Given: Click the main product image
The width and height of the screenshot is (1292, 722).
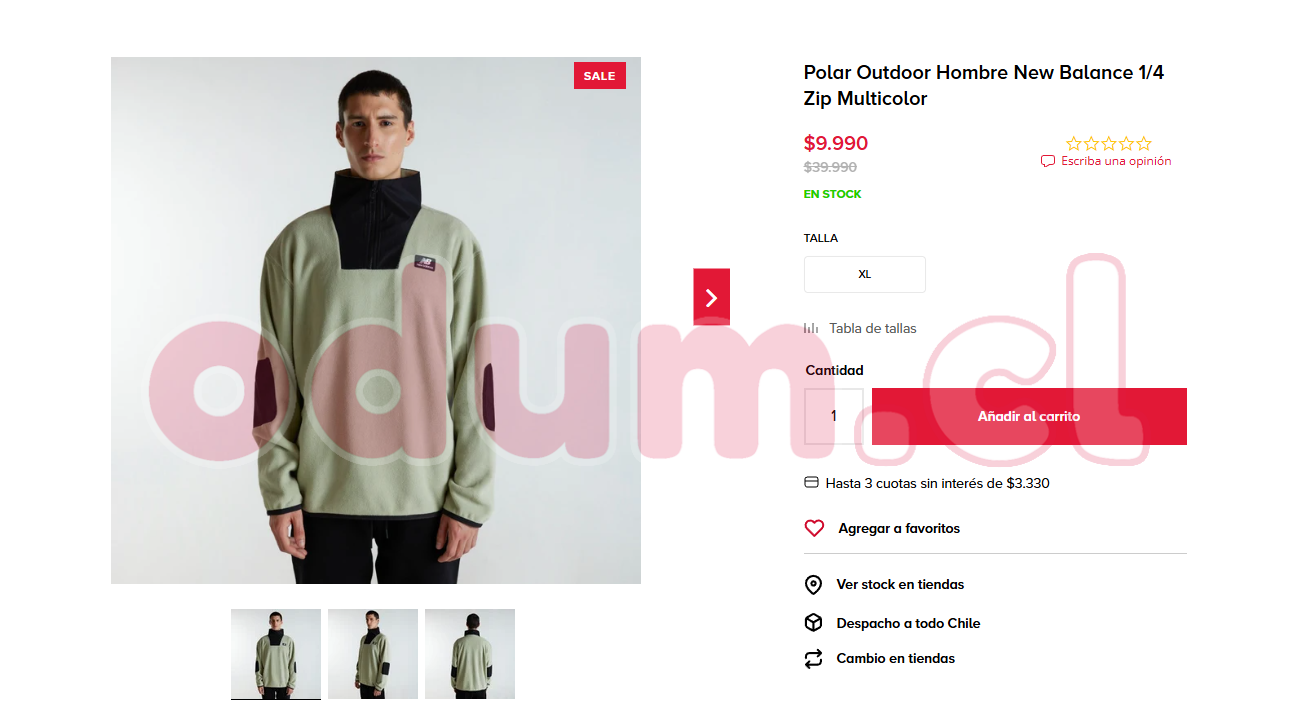Looking at the screenshot, I should 376,320.
